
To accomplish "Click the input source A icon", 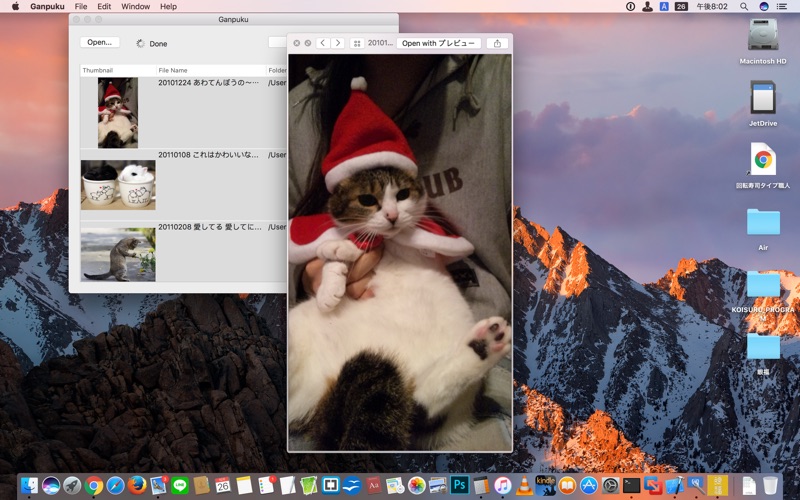I will tap(664, 7).
